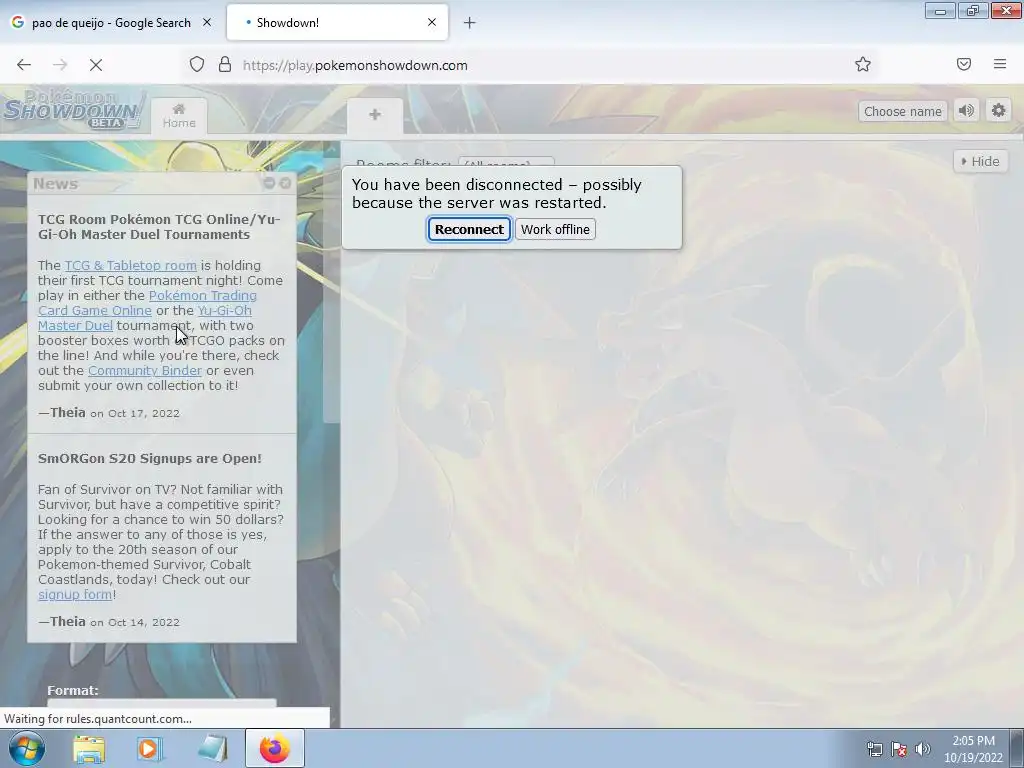The height and width of the screenshot is (768, 1024).
Task: Reconnect to the Showdown server
Action: (x=469, y=229)
